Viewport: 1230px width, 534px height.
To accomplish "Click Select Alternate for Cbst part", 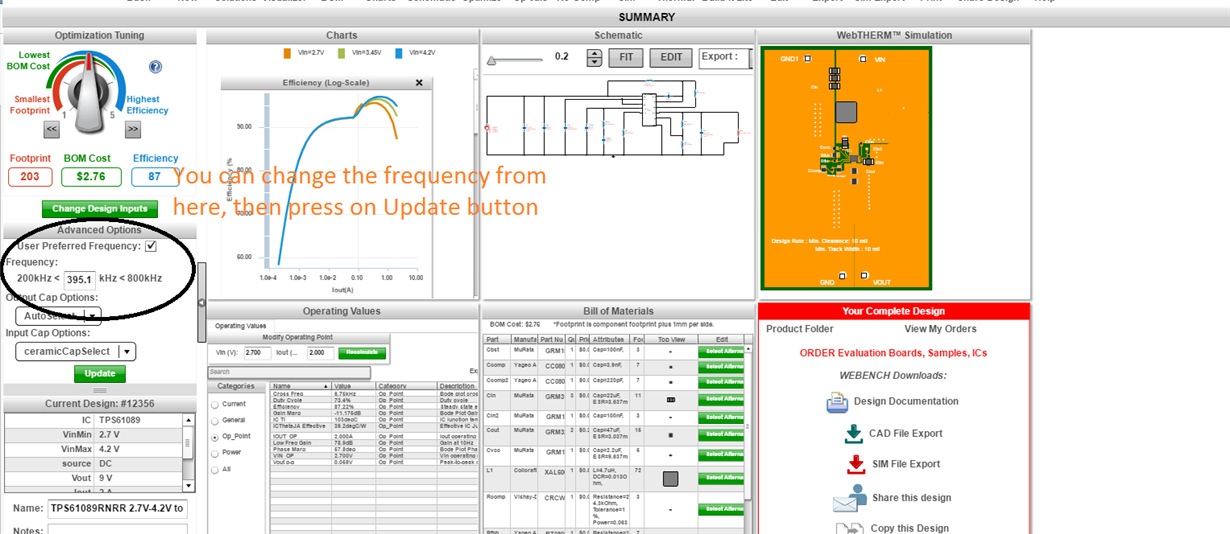I will (x=721, y=351).
